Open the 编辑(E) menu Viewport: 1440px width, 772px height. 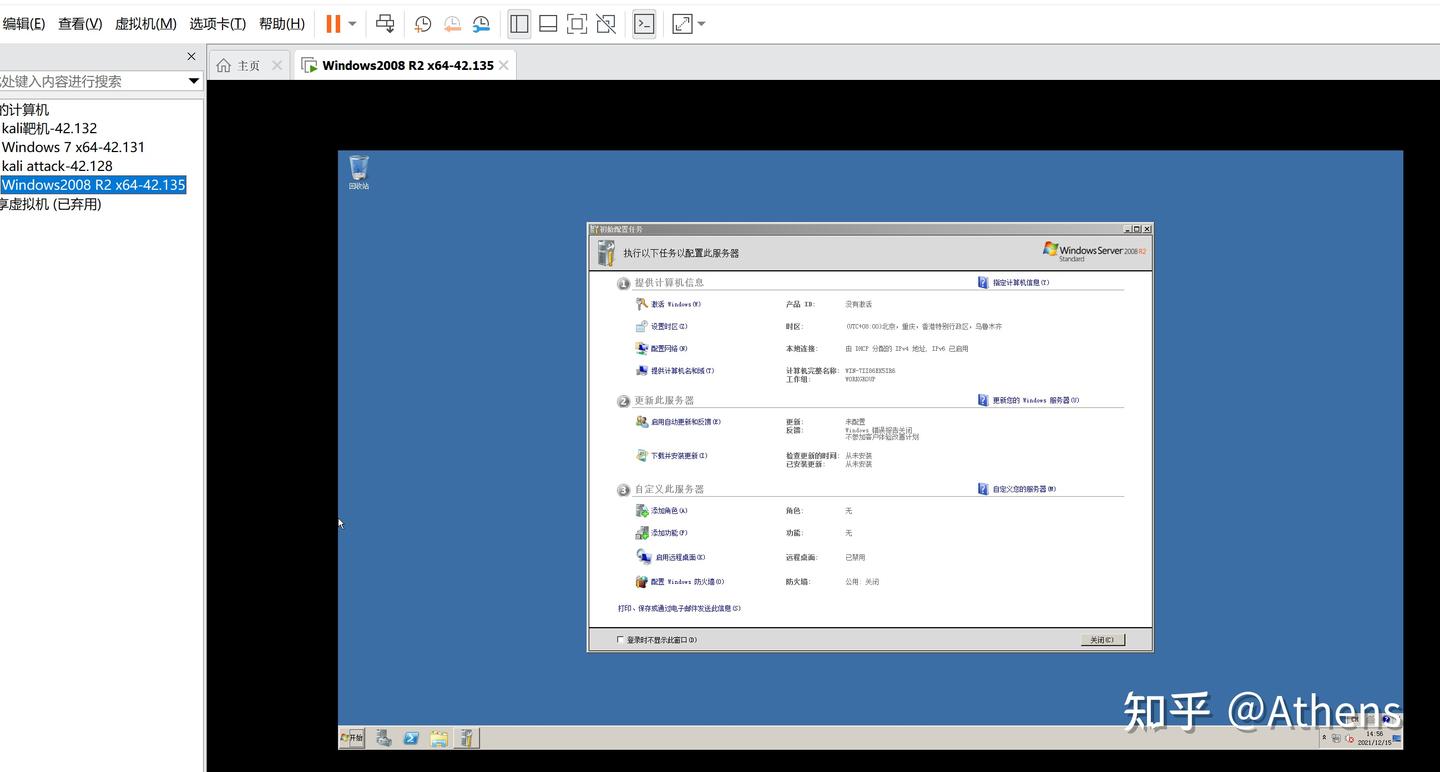pos(23,24)
